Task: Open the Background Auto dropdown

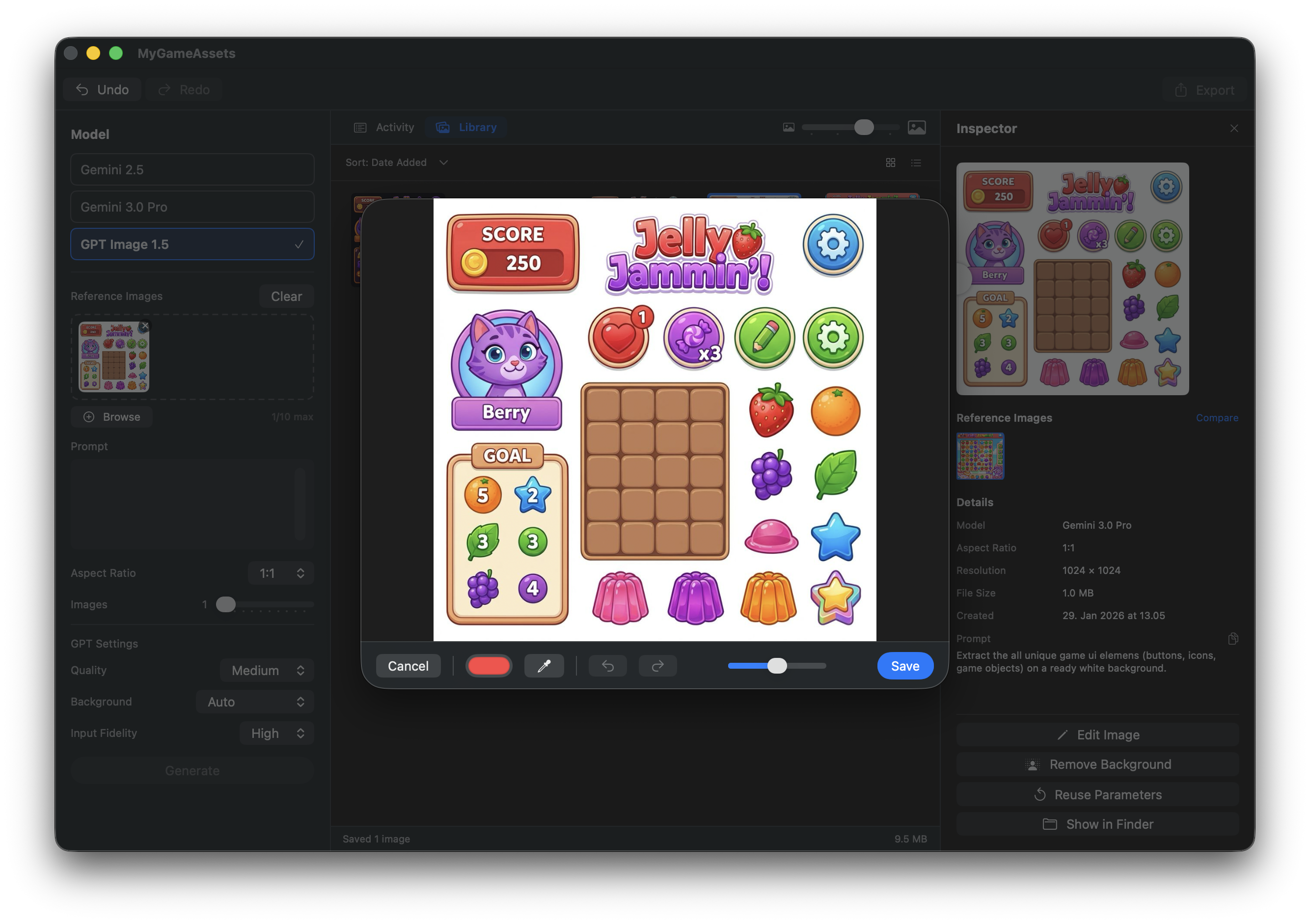Action: pyautogui.click(x=255, y=702)
